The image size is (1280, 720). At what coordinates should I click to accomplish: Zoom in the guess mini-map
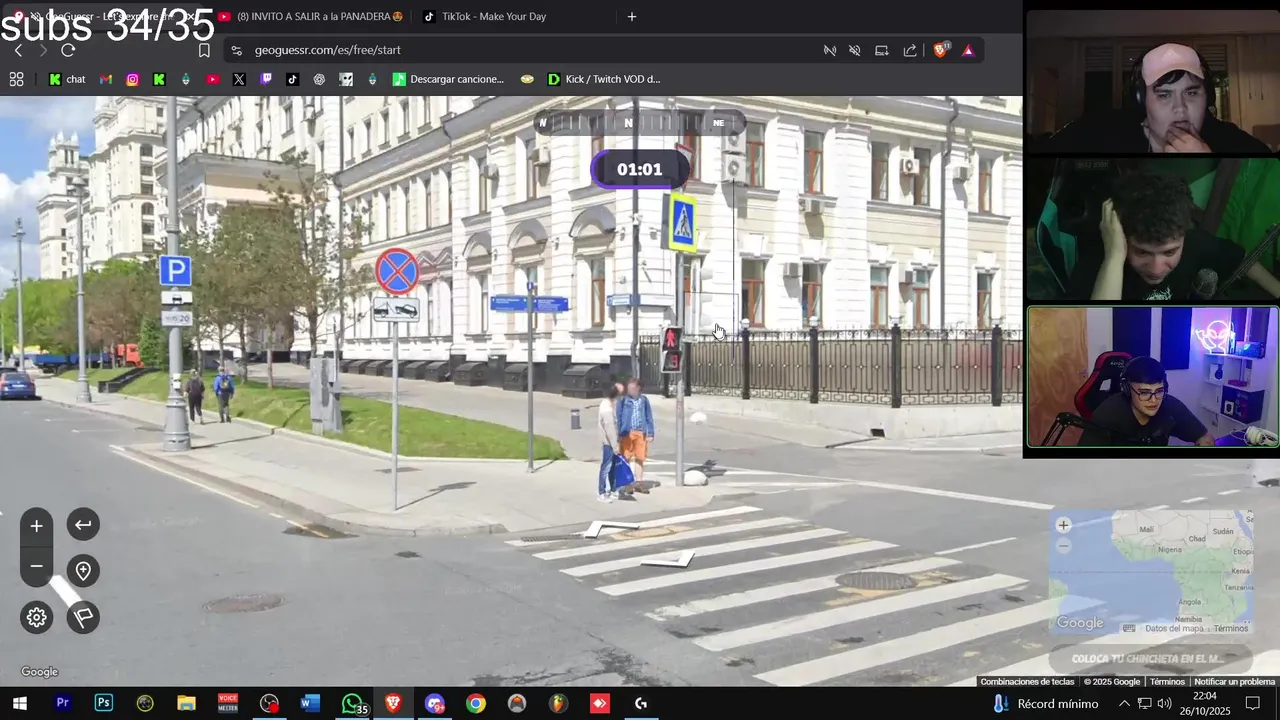(1063, 525)
